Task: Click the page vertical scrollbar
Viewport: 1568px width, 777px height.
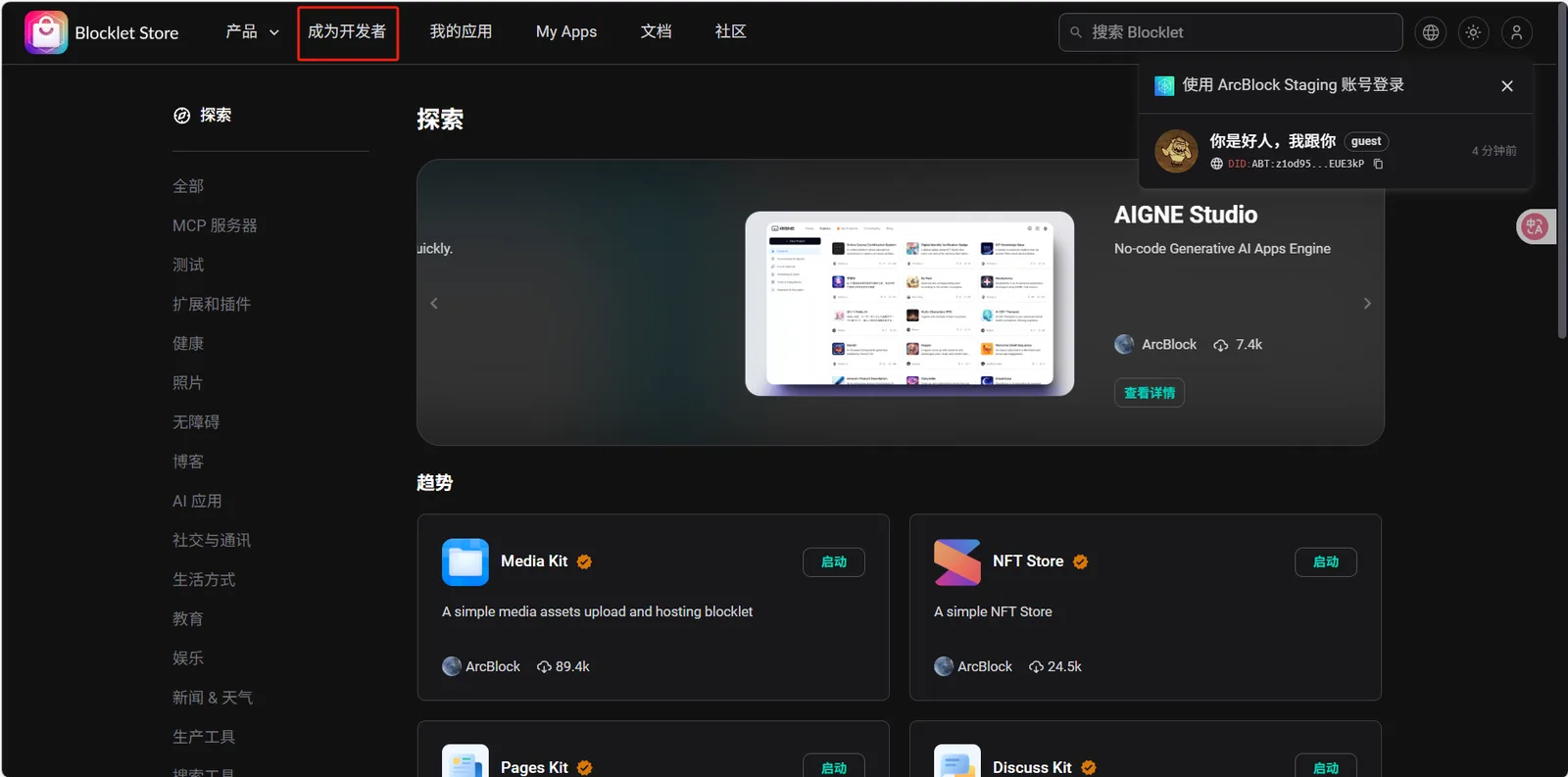Action: coord(1562,171)
